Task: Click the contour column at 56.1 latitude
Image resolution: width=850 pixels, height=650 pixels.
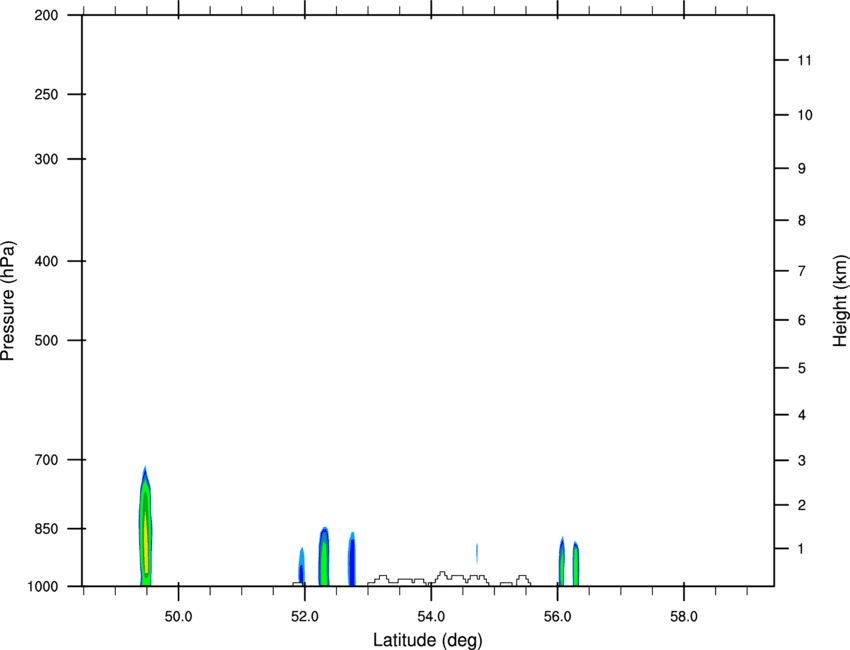Action: click(562, 561)
